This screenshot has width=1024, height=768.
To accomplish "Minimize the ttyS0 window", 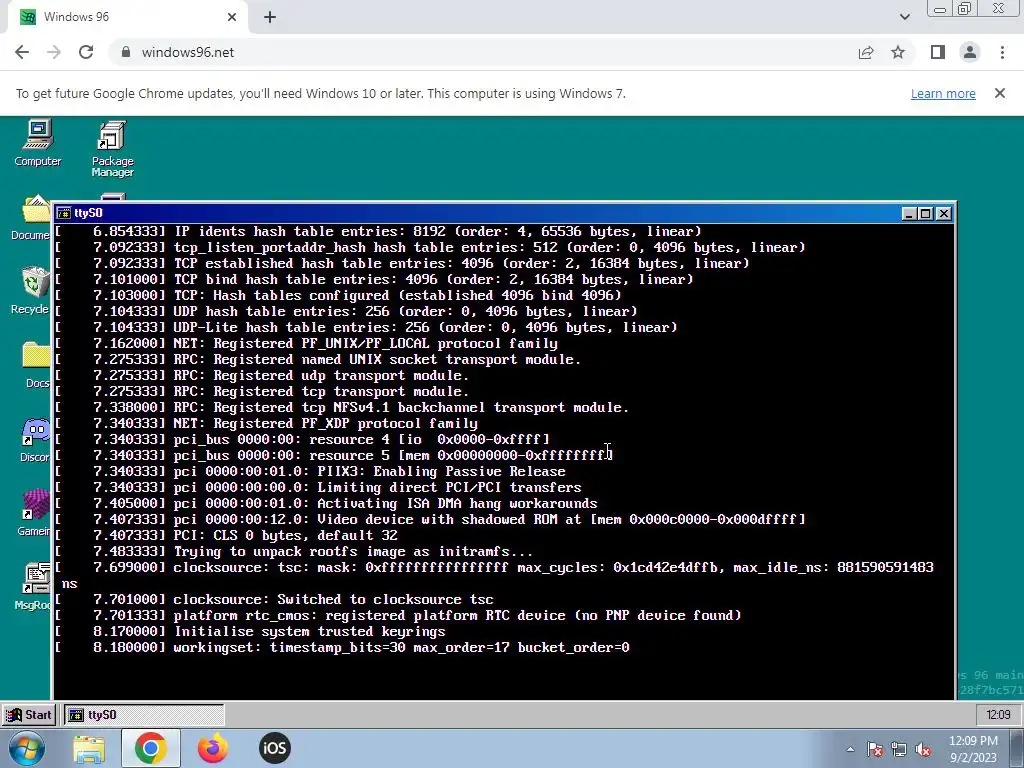I will click(x=910, y=214).
